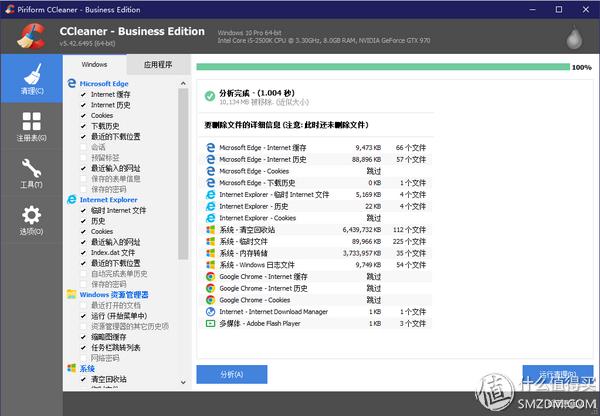
Task: Click the Internet Download Manager row icon
Action: (210, 312)
